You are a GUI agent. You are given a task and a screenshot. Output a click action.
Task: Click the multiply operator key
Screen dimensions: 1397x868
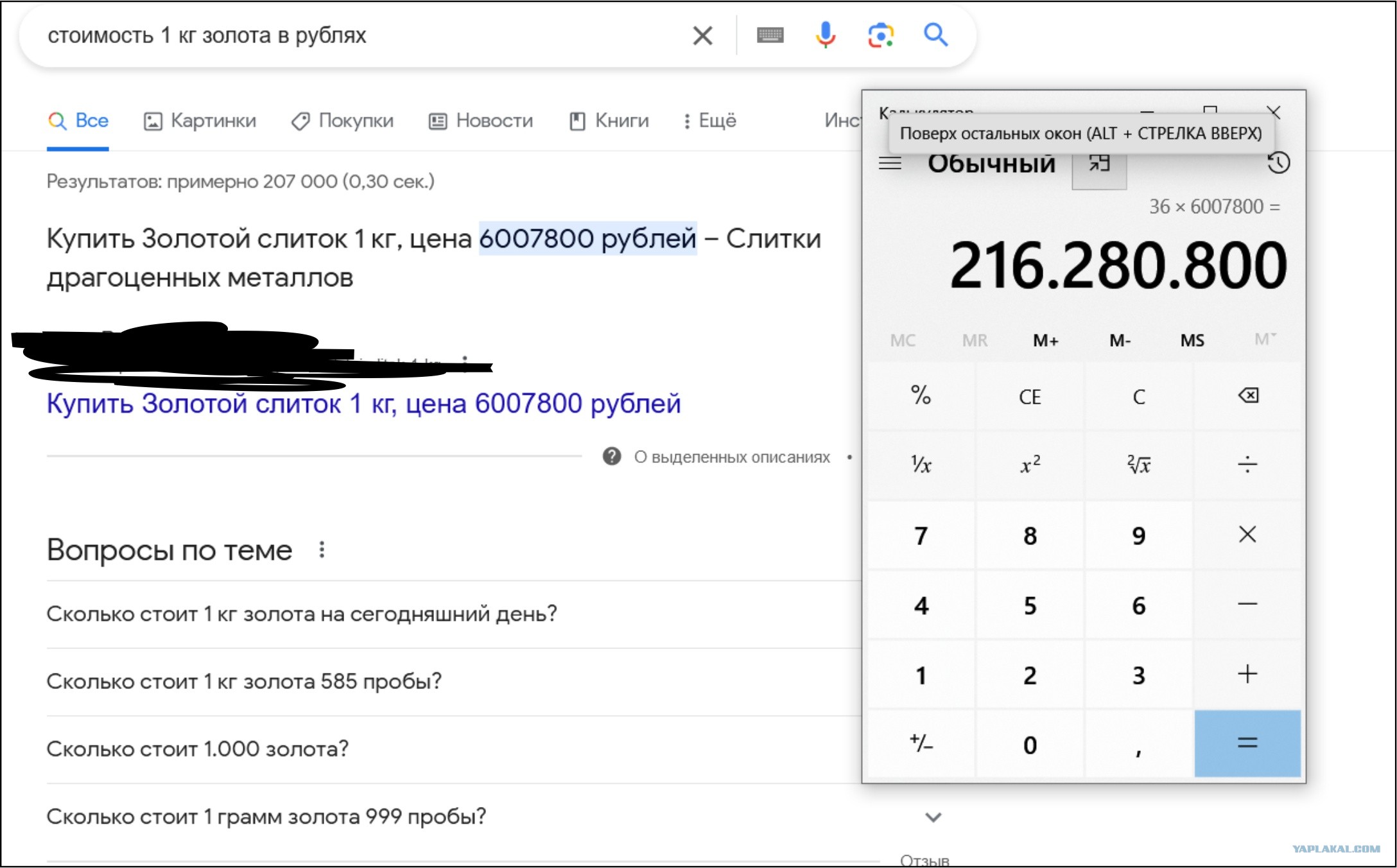1247,535
